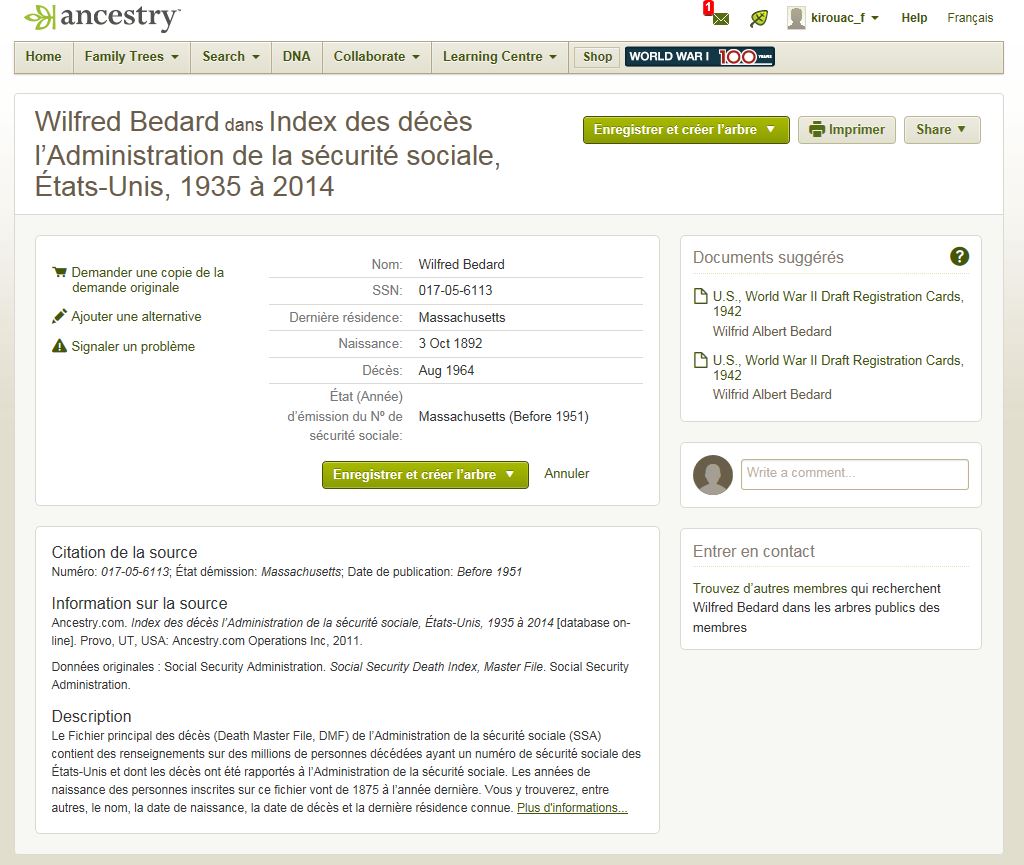Image resolution: width=1024 pixels, height=865 pixels.
Task: Click the Shop button
Action: pyautogui.click(x=598, y=57)
